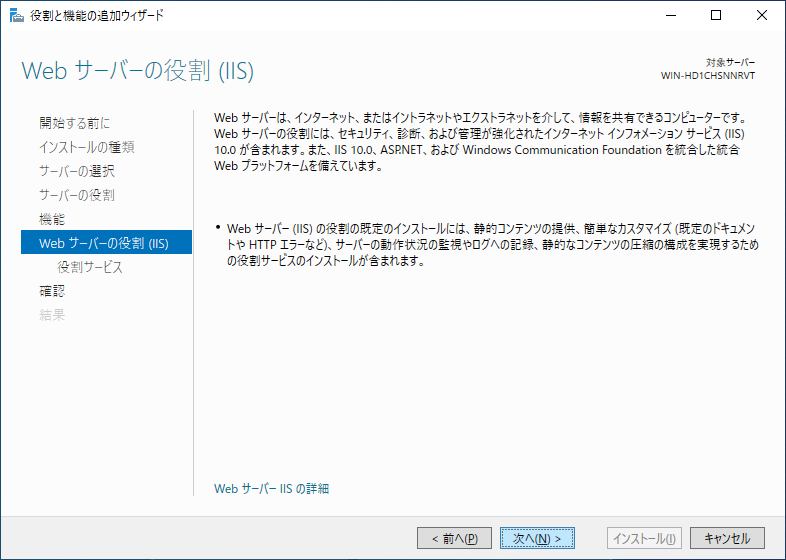Click the 対象サーバー label
Image resolution: width=786 pixels, height=560 pixels.
click(730, 63)
